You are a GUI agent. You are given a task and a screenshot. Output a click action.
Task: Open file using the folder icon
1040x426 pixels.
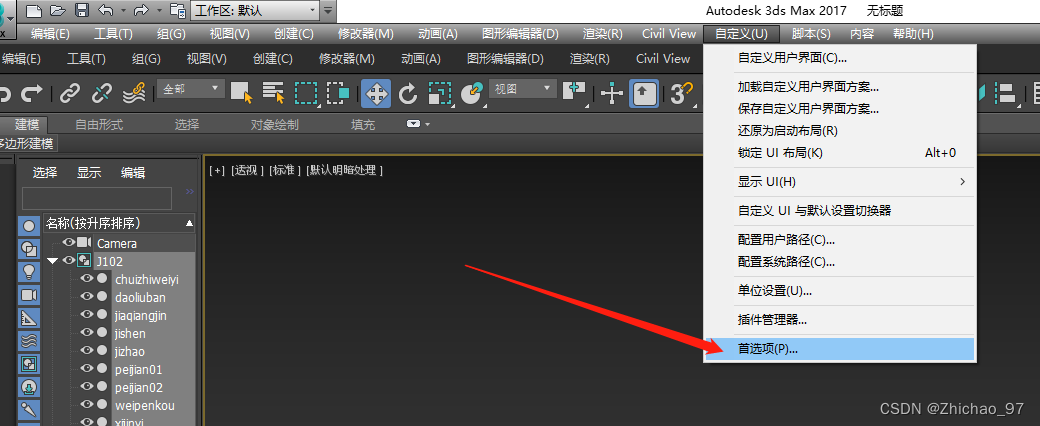(x=58, y=10)
